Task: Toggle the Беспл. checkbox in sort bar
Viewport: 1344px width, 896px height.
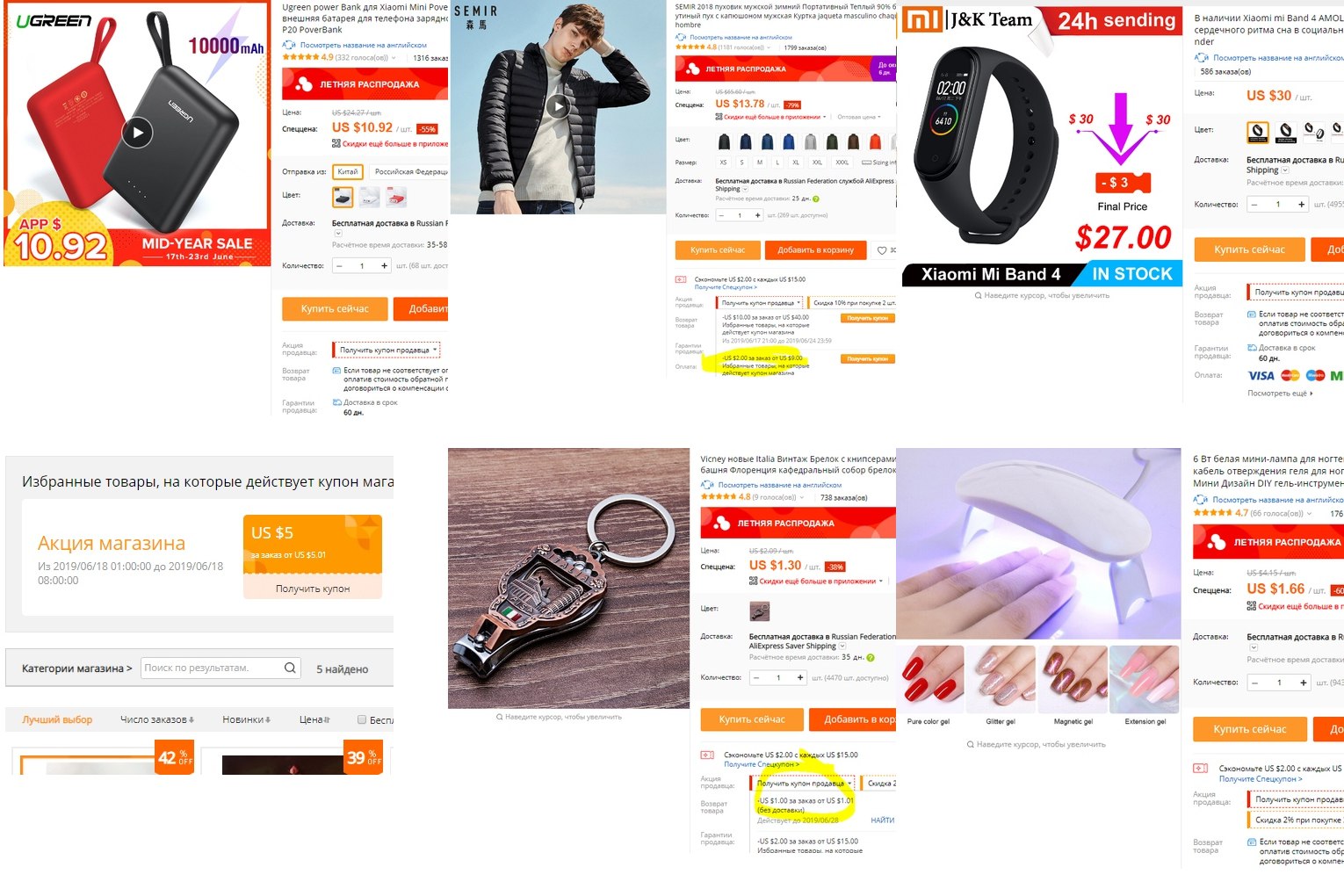Action: point(361,719)
